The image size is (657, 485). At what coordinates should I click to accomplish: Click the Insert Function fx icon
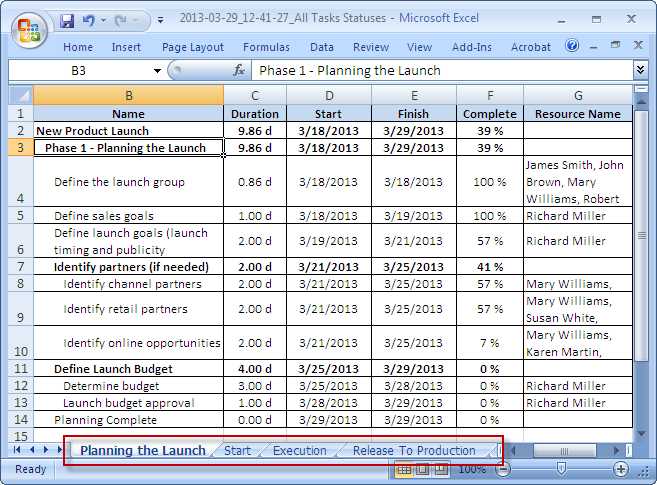[239, 70]
